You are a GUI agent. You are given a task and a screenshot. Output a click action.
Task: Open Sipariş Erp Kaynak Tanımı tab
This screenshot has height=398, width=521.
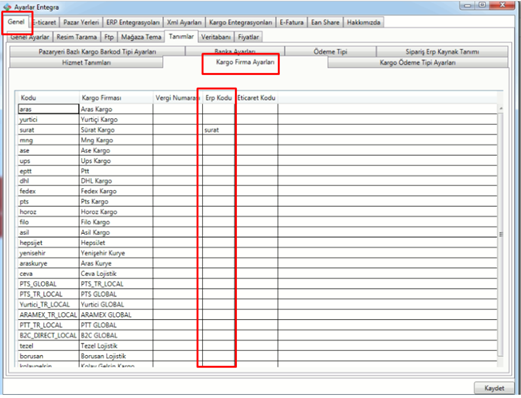point(442,52)
